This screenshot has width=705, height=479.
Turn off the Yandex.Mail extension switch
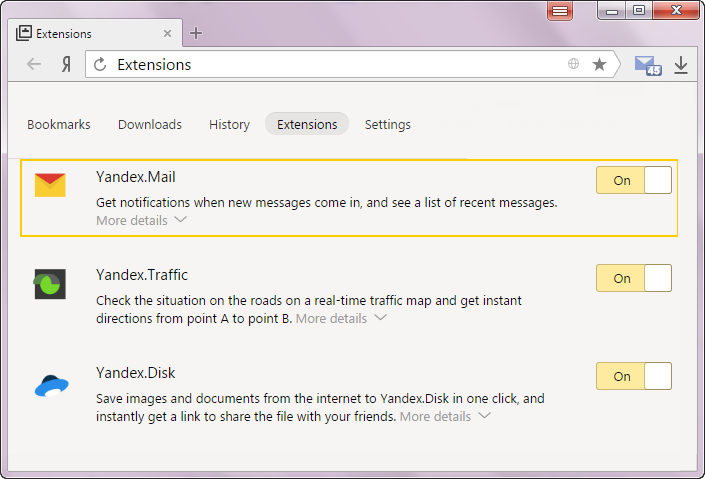pyautogui.click(x=634, y=180)
